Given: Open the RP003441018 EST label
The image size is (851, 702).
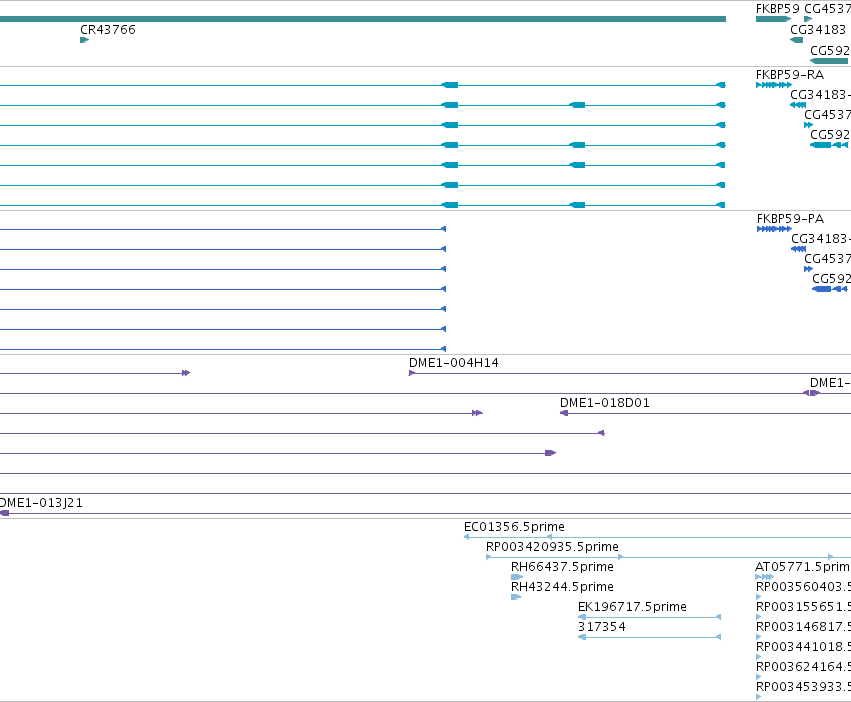Looking at the screenshot, I should [x=803, y=647].
